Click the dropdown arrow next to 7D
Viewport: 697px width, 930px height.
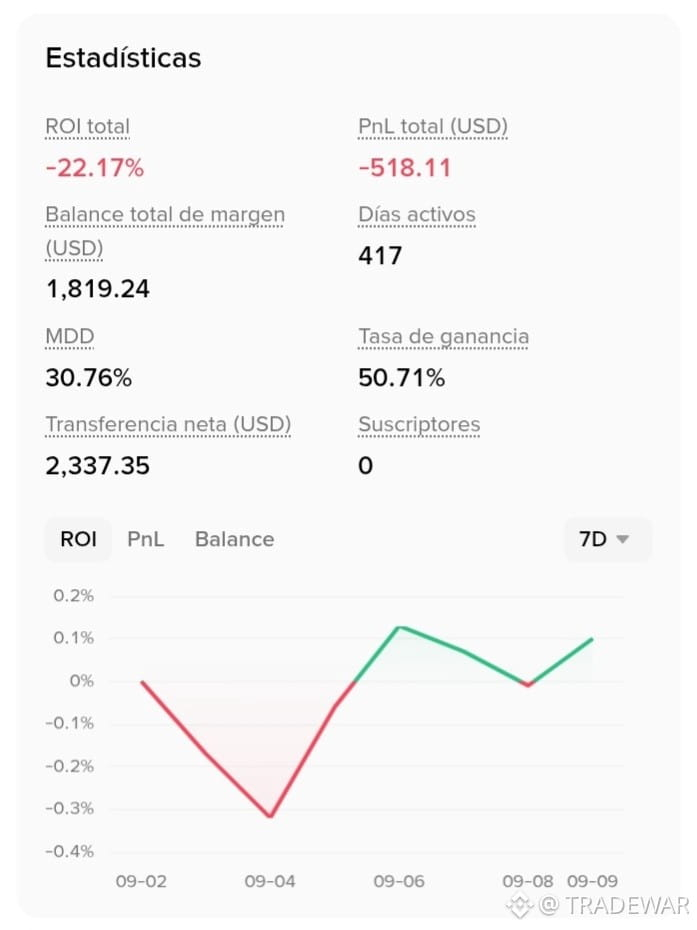tap(622, 539)
